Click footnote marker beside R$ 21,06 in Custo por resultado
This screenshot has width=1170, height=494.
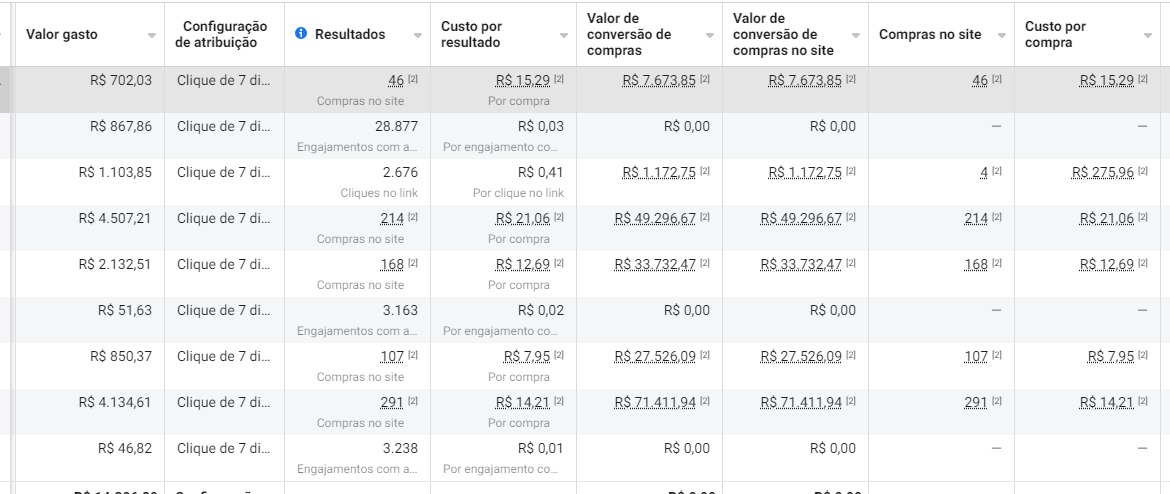click(559, 218)
